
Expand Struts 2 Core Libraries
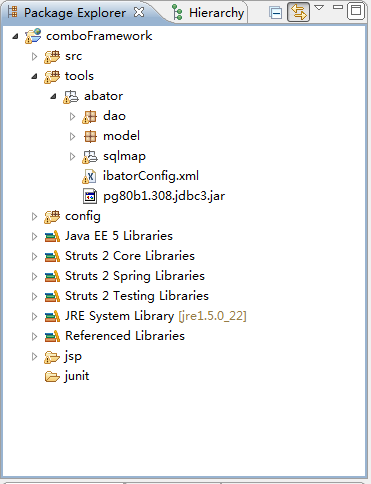click(x=34, y=256)
